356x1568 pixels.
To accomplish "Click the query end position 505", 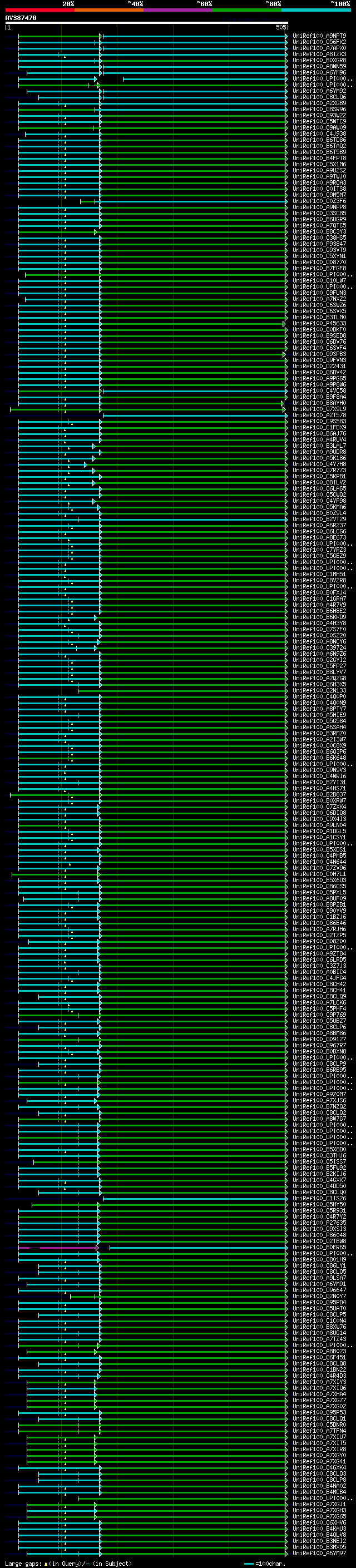I will point(280,27).
